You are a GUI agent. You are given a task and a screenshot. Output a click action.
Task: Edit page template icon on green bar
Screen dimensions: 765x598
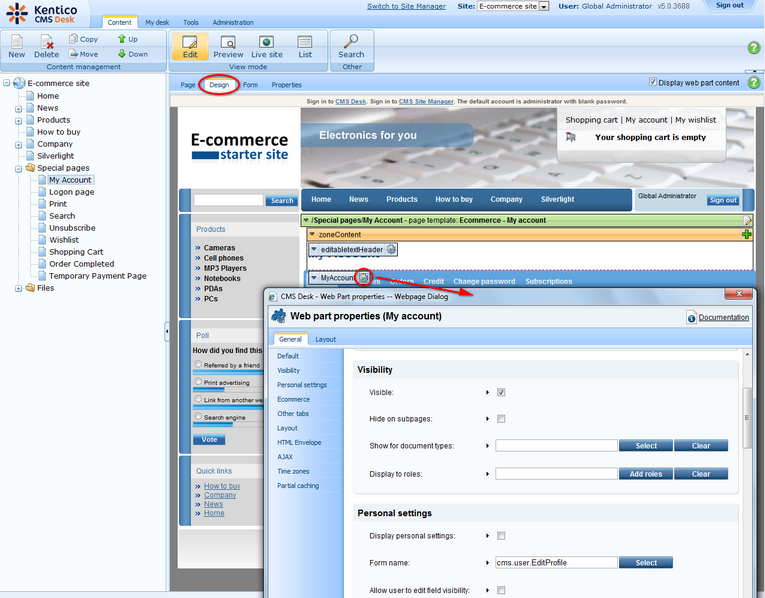pyautogui.click(x=747, y=220)
